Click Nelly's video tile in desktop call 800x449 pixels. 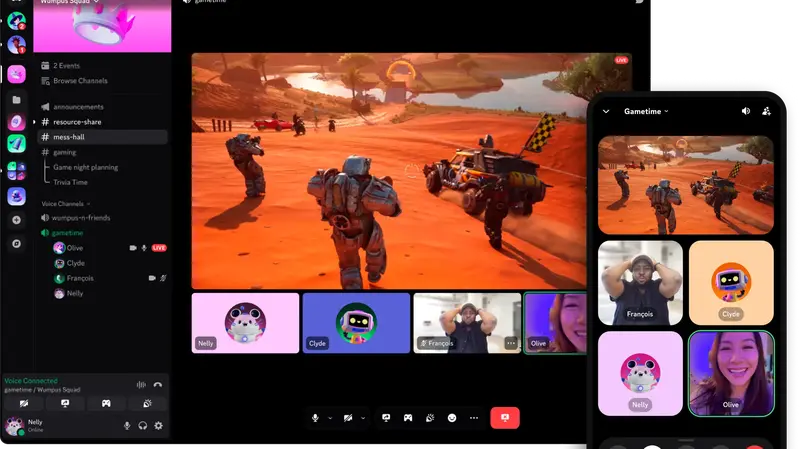coord(245,323)
